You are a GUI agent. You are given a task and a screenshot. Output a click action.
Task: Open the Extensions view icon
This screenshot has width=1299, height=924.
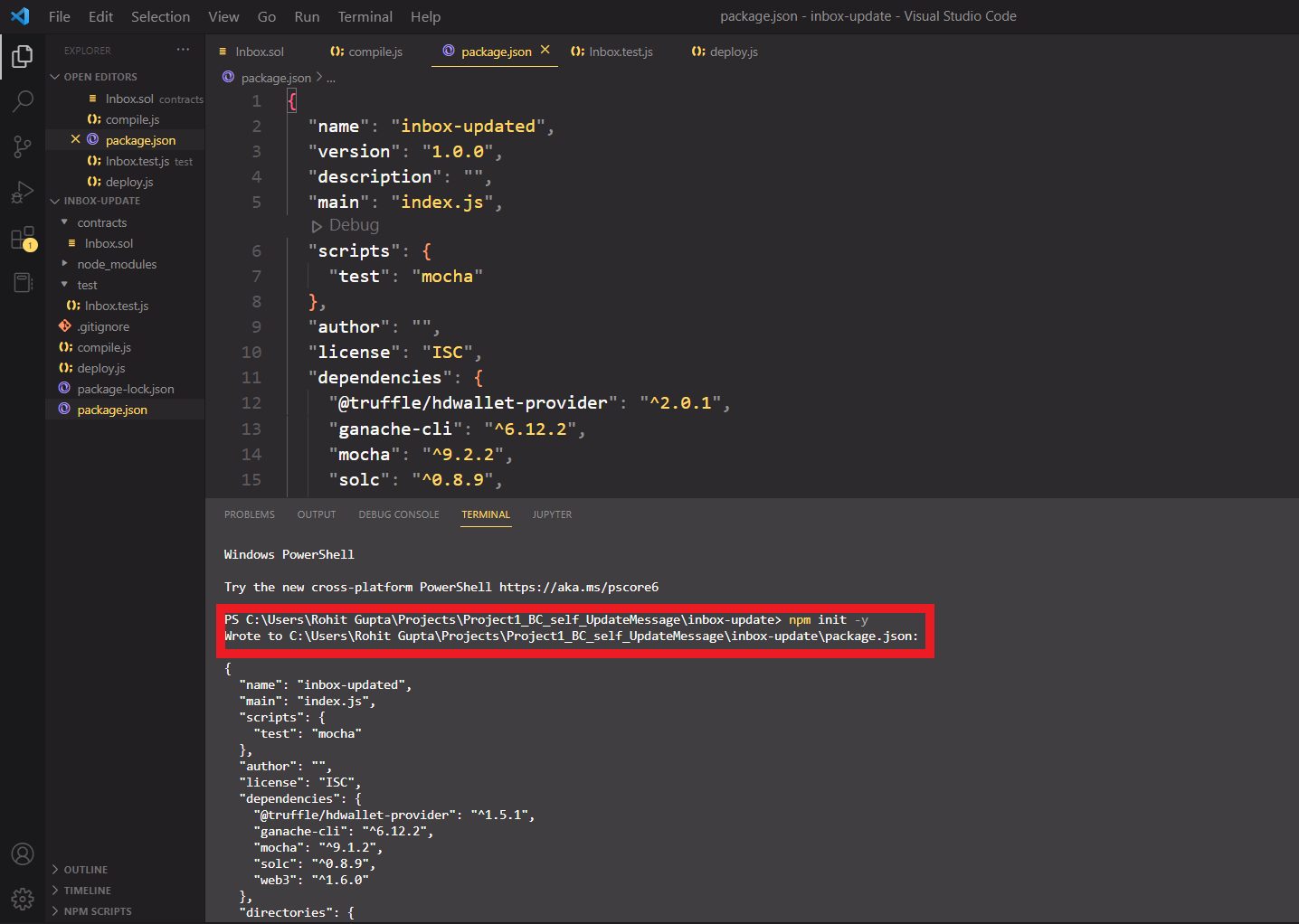(x=23, y=239)
